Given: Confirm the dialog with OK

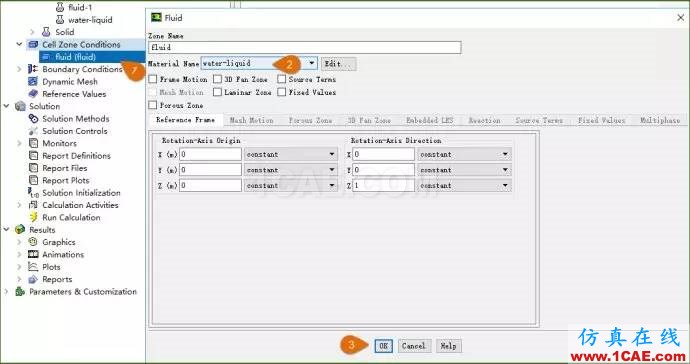Looking at the screenshot, I should pyautogui.click(x=383, y=346).
